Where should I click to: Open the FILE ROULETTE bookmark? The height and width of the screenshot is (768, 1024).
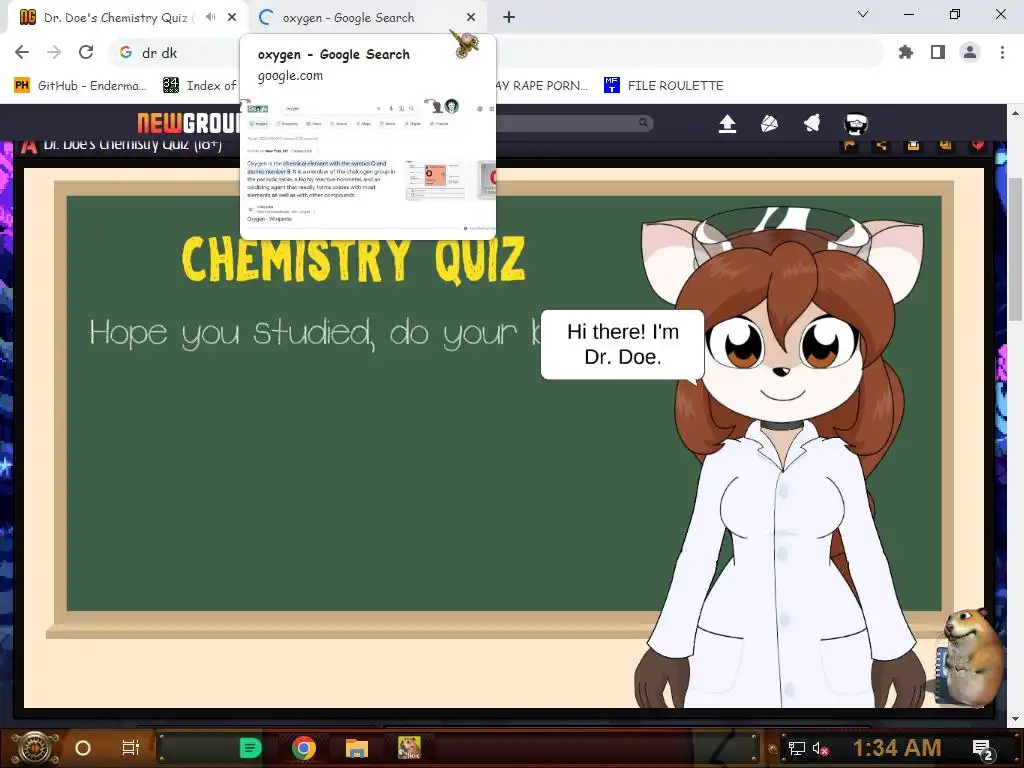point(664,86)
